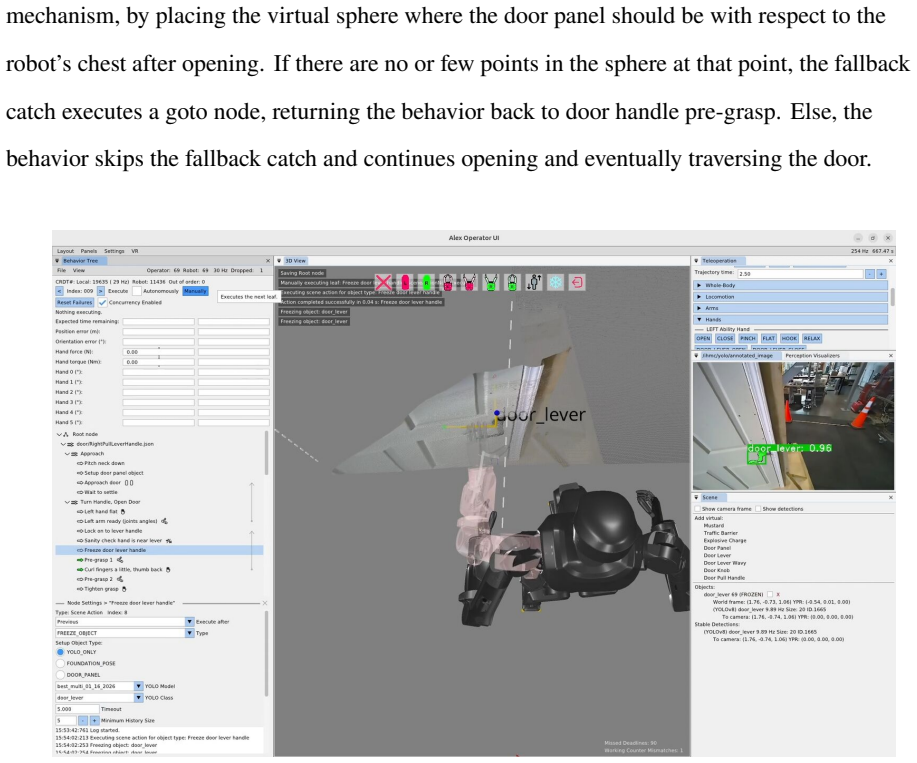Toggle Show camera frame checkbox
The image size is (917, 763).
[698, 509]
